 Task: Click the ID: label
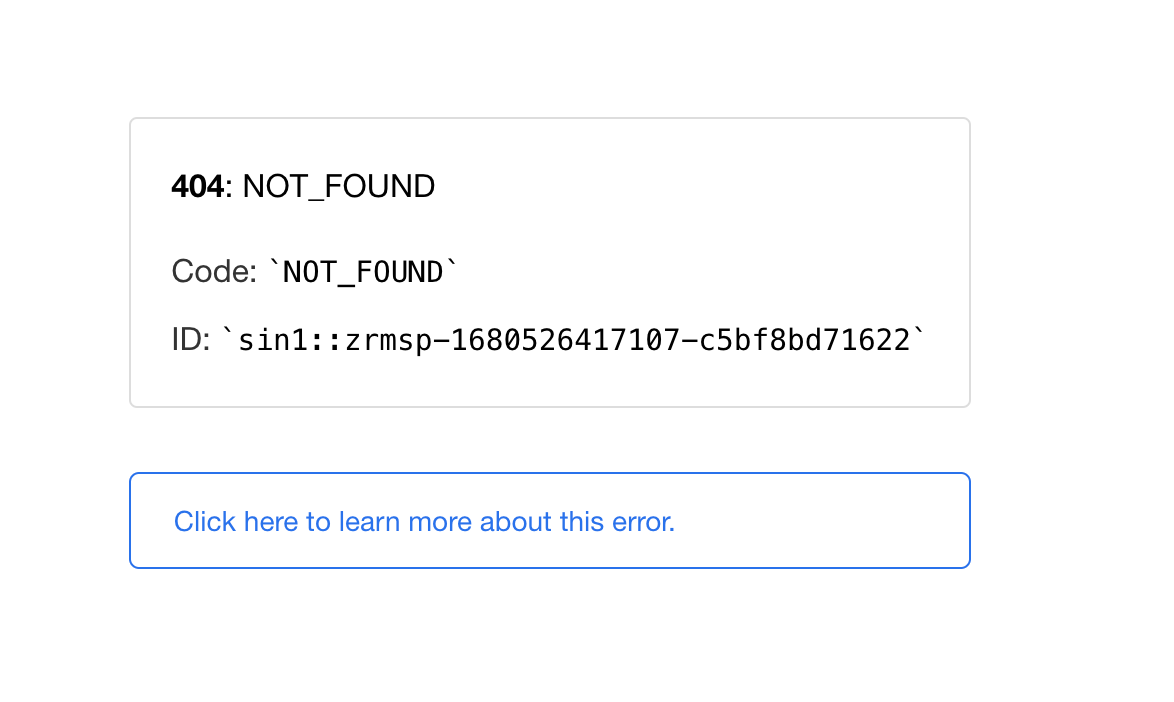coord(190,339)
